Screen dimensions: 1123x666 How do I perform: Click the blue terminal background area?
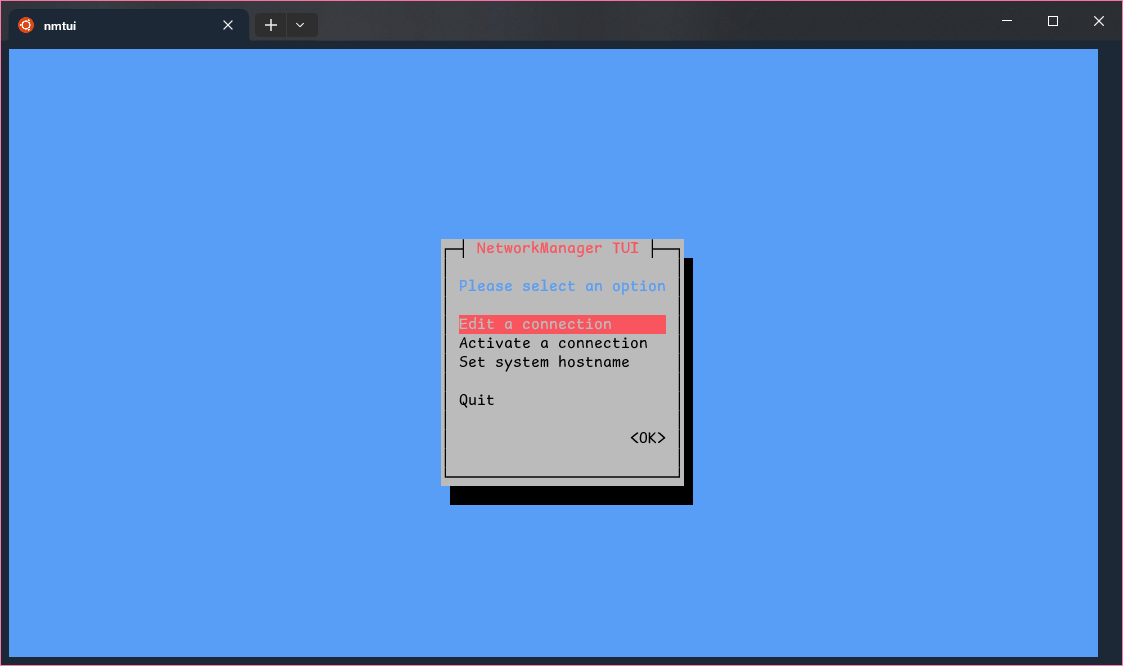(220, 350)
